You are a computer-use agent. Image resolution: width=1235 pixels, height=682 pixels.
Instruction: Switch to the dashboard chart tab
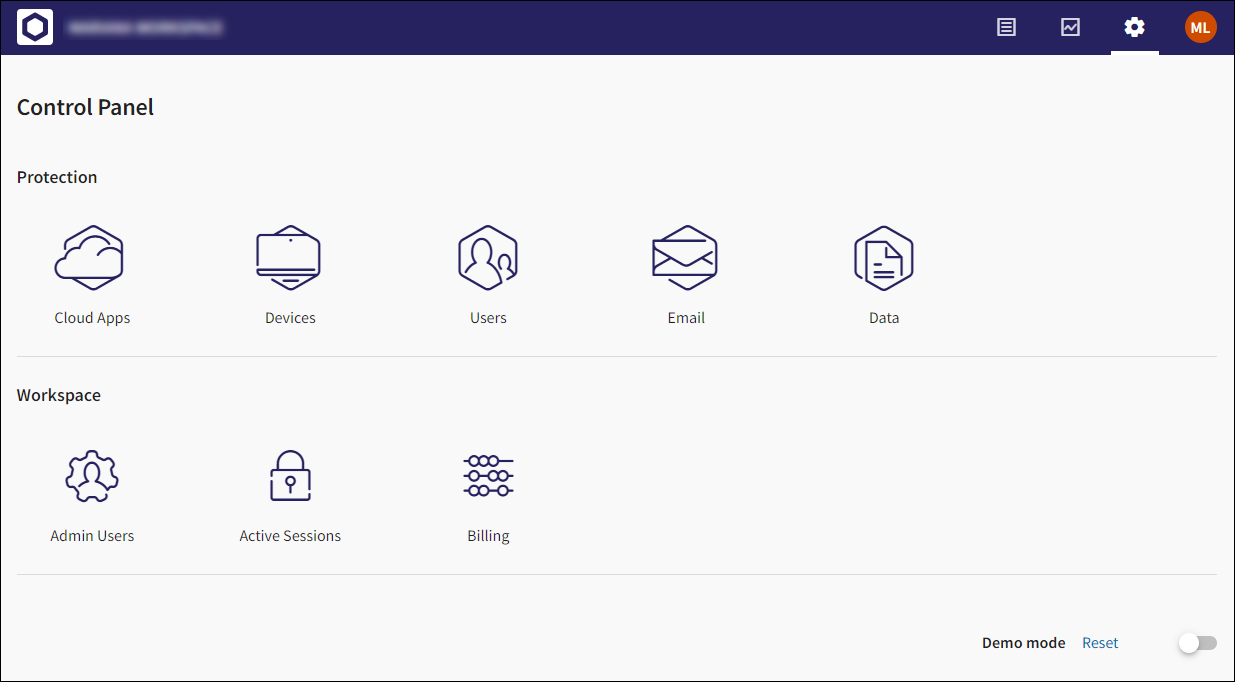tap(1071, 27)
